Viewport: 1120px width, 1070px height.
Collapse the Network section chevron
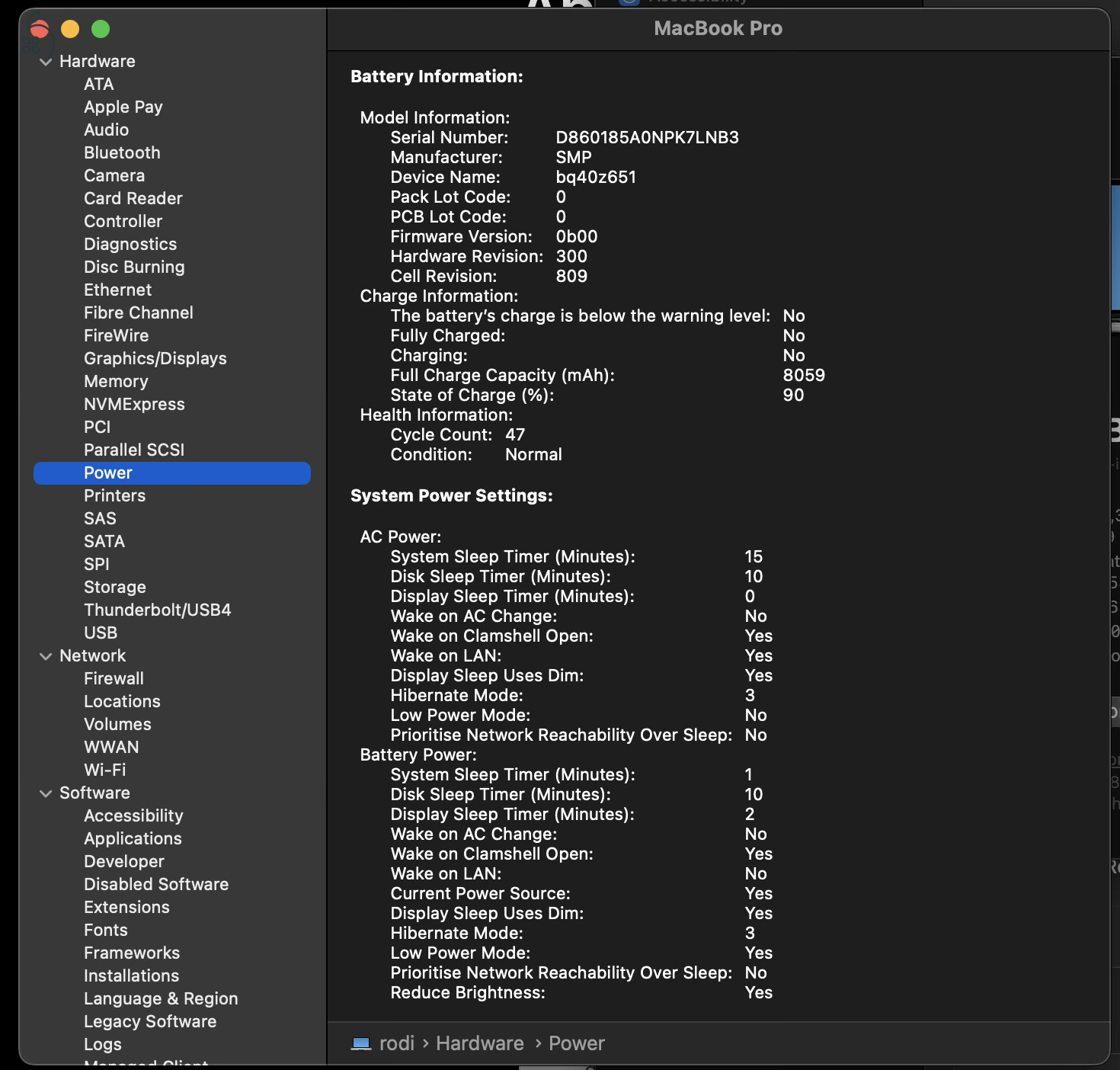pyautogui.click(x=46, y=656)
